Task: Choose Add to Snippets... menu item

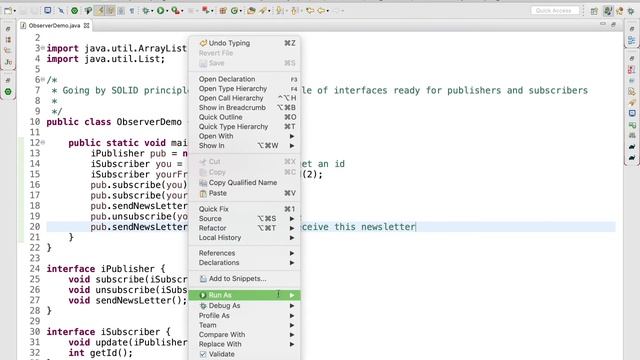Action: (x=244, y=279)
